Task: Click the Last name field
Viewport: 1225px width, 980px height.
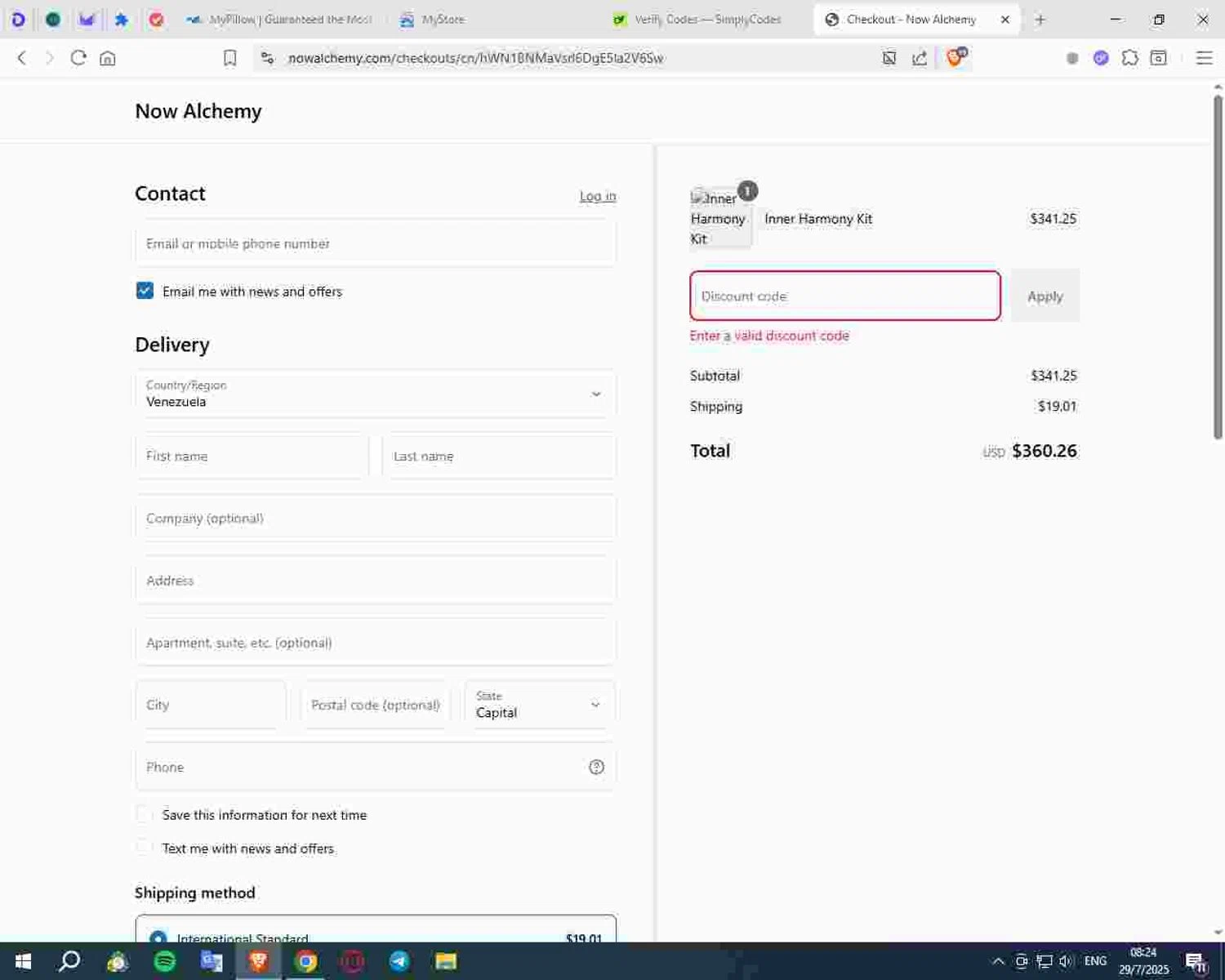Action: (x=499, y=456)
